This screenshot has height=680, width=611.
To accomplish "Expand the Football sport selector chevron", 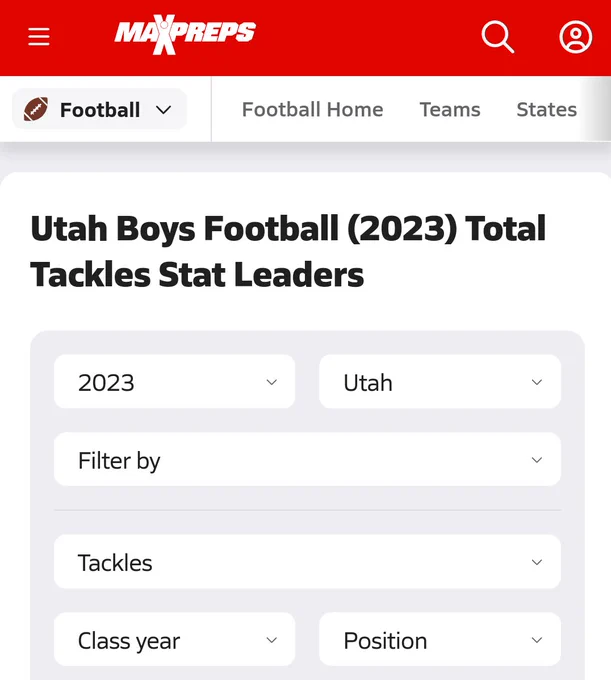I will click(x=163, y=110).
